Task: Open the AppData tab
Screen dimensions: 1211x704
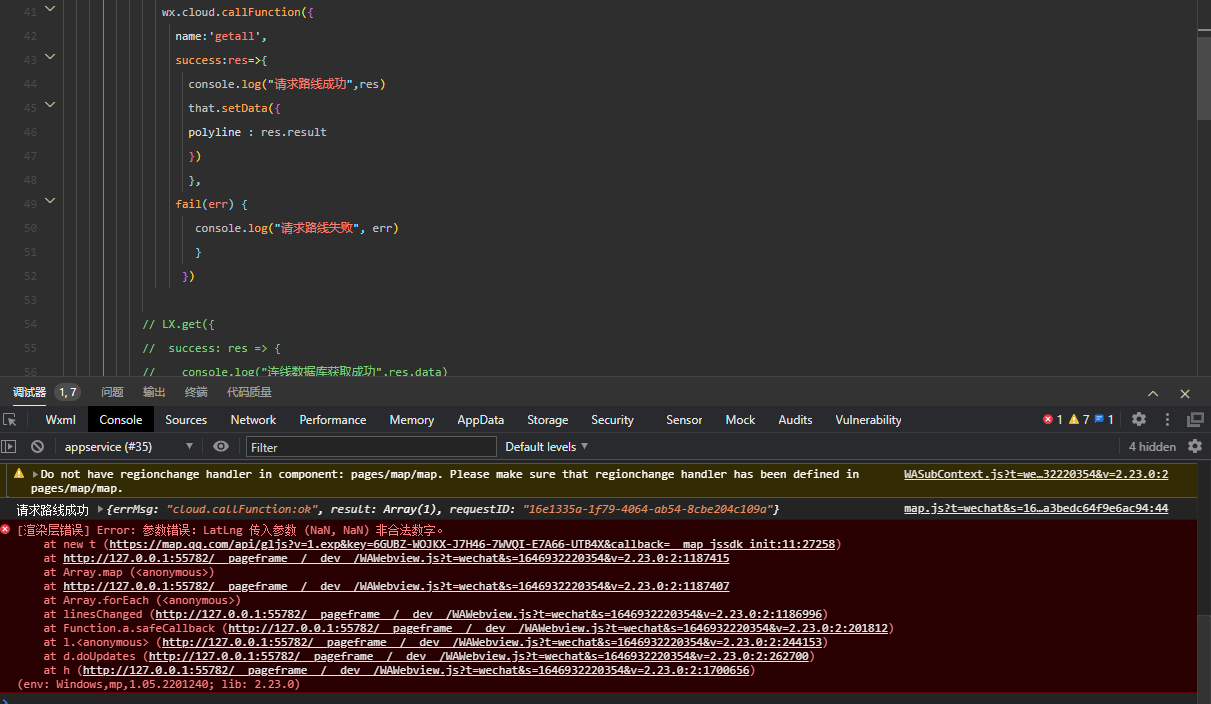Action: [x=480, y=420]
